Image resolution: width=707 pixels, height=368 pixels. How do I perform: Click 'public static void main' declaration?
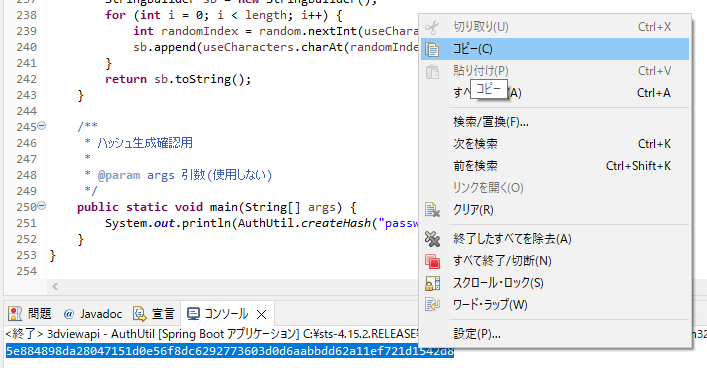(x=157, y=207)
